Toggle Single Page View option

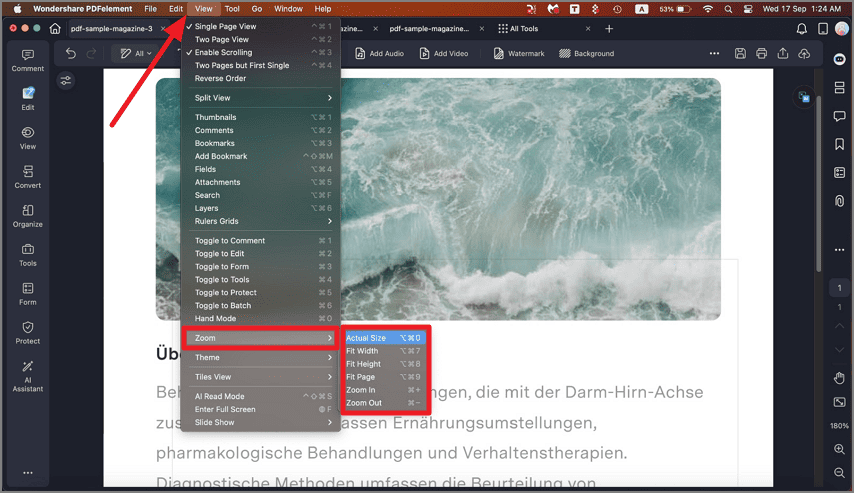tap(259, 26)
